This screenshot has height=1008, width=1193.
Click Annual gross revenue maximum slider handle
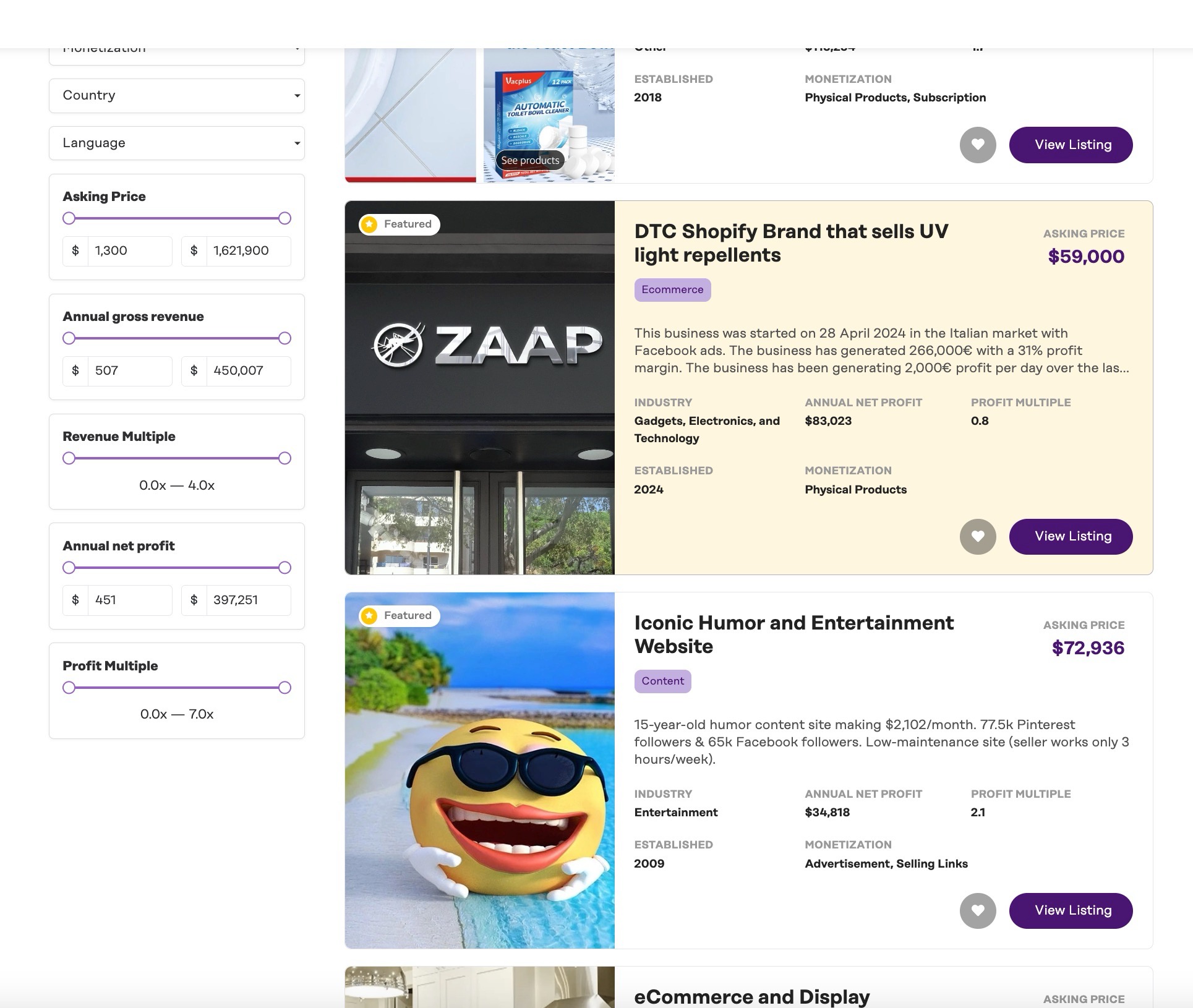[x=284, y=338]
